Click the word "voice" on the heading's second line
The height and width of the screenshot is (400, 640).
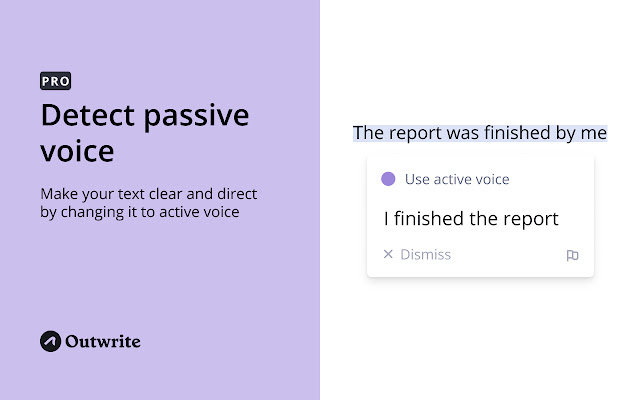[77, 151]
